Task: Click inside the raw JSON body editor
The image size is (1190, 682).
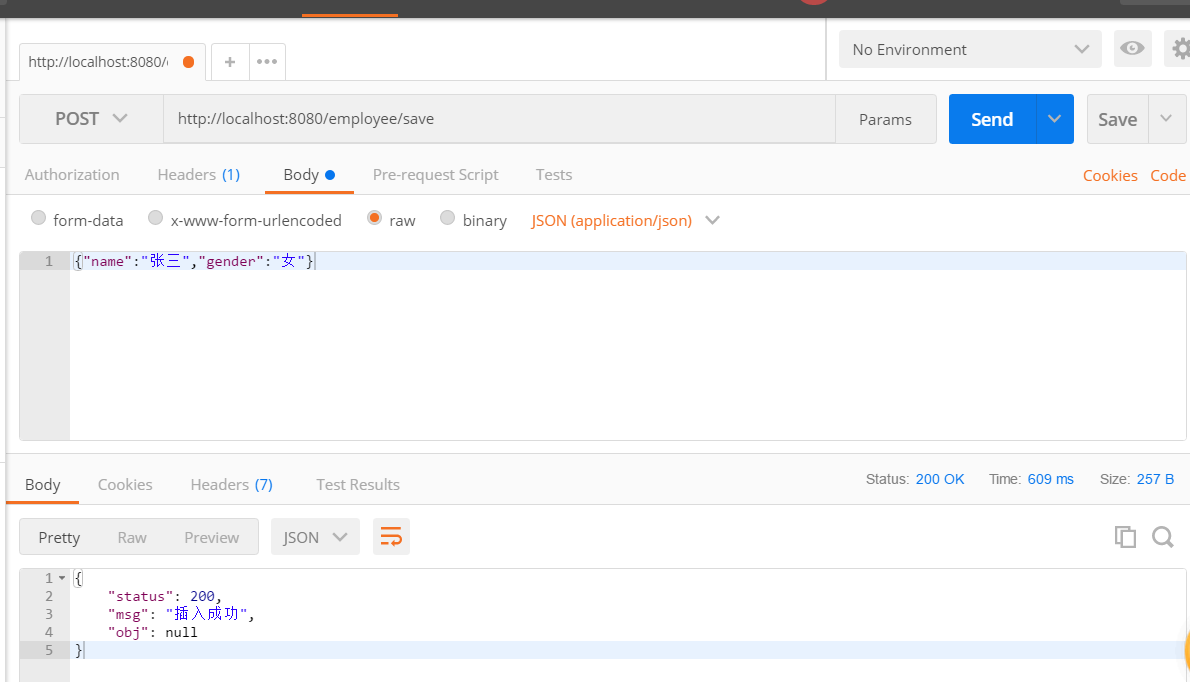Action: tap(628, 346)
